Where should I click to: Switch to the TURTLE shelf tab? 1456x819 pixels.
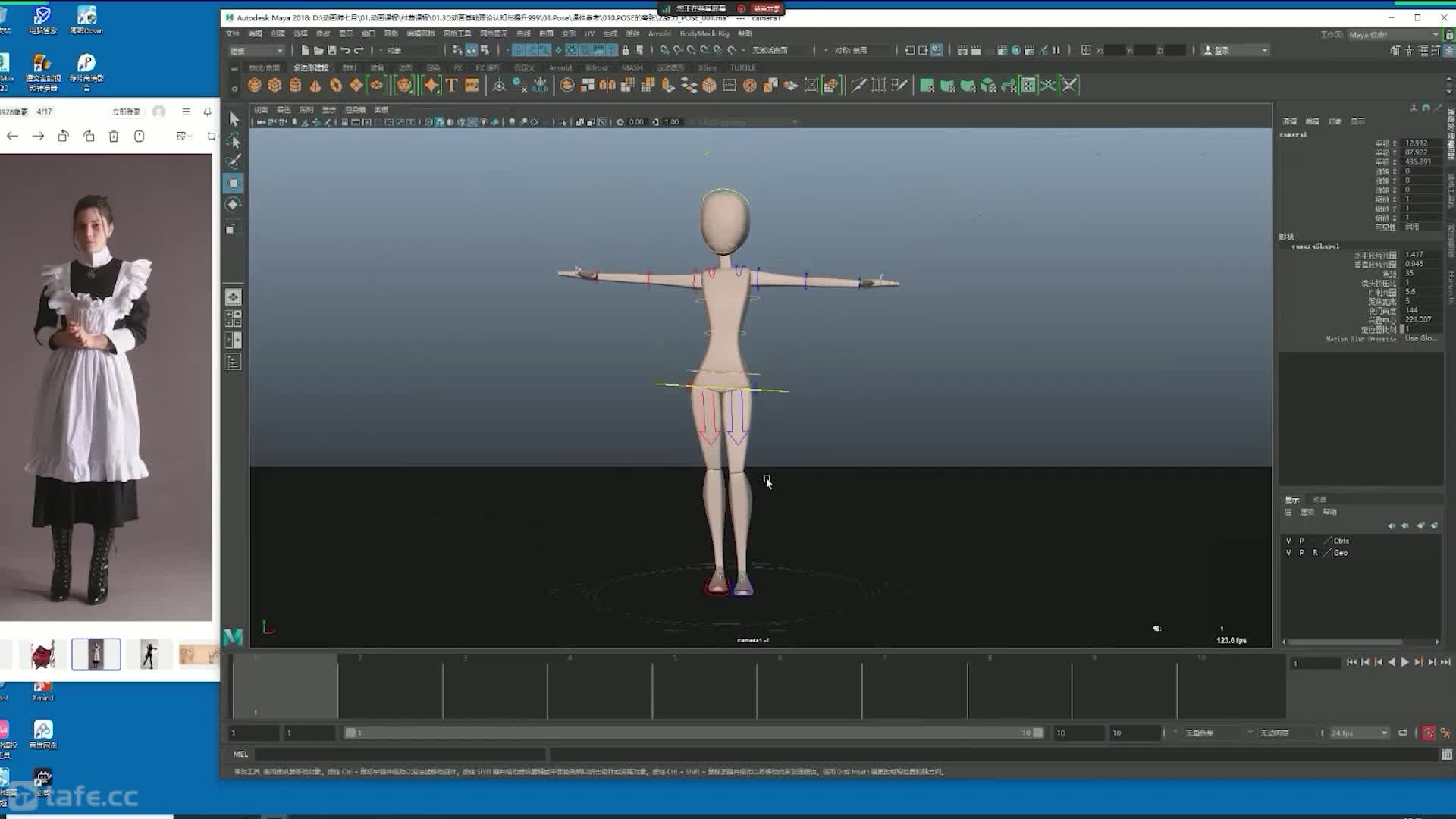[742, 67]
